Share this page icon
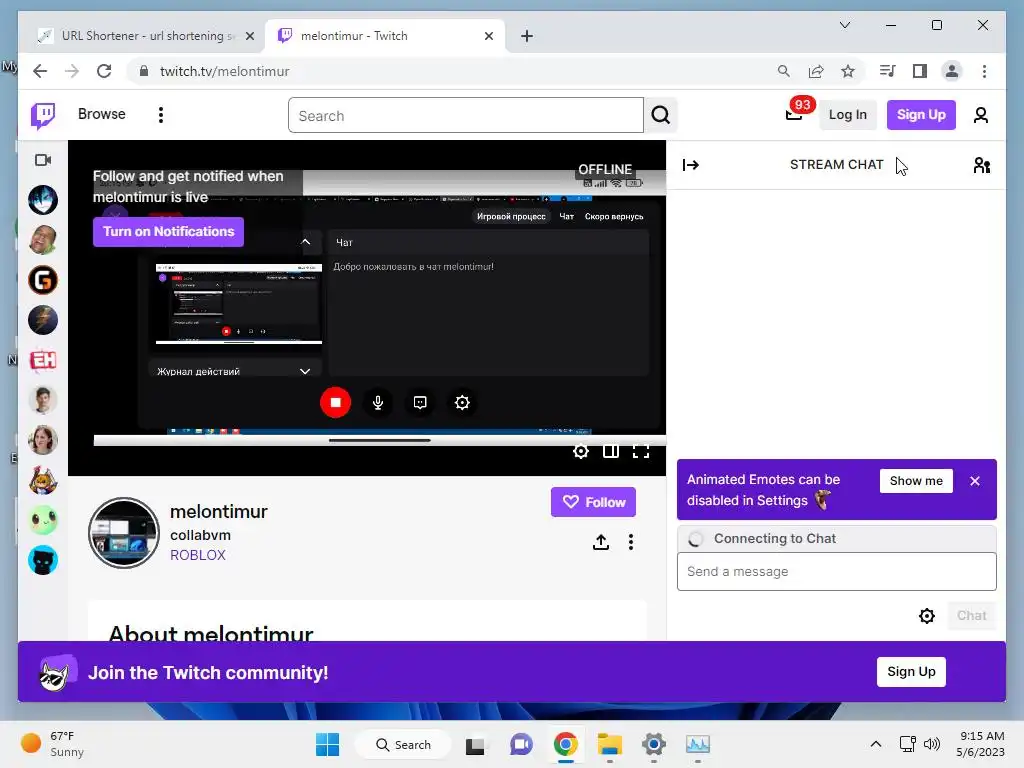 [816, 71]
